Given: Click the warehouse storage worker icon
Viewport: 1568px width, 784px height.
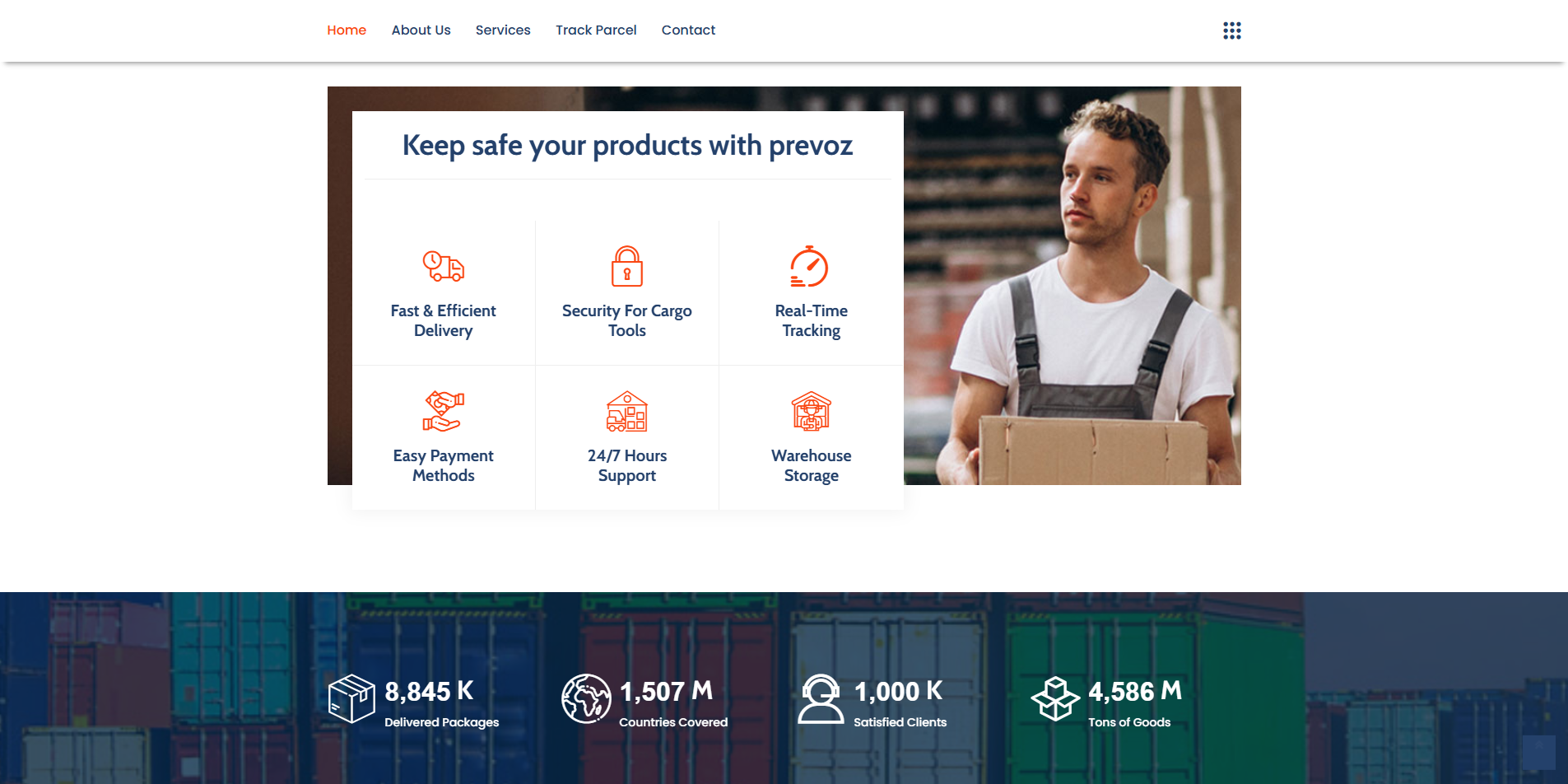Looking at the screenshot, I should click(x=811, y=411).
